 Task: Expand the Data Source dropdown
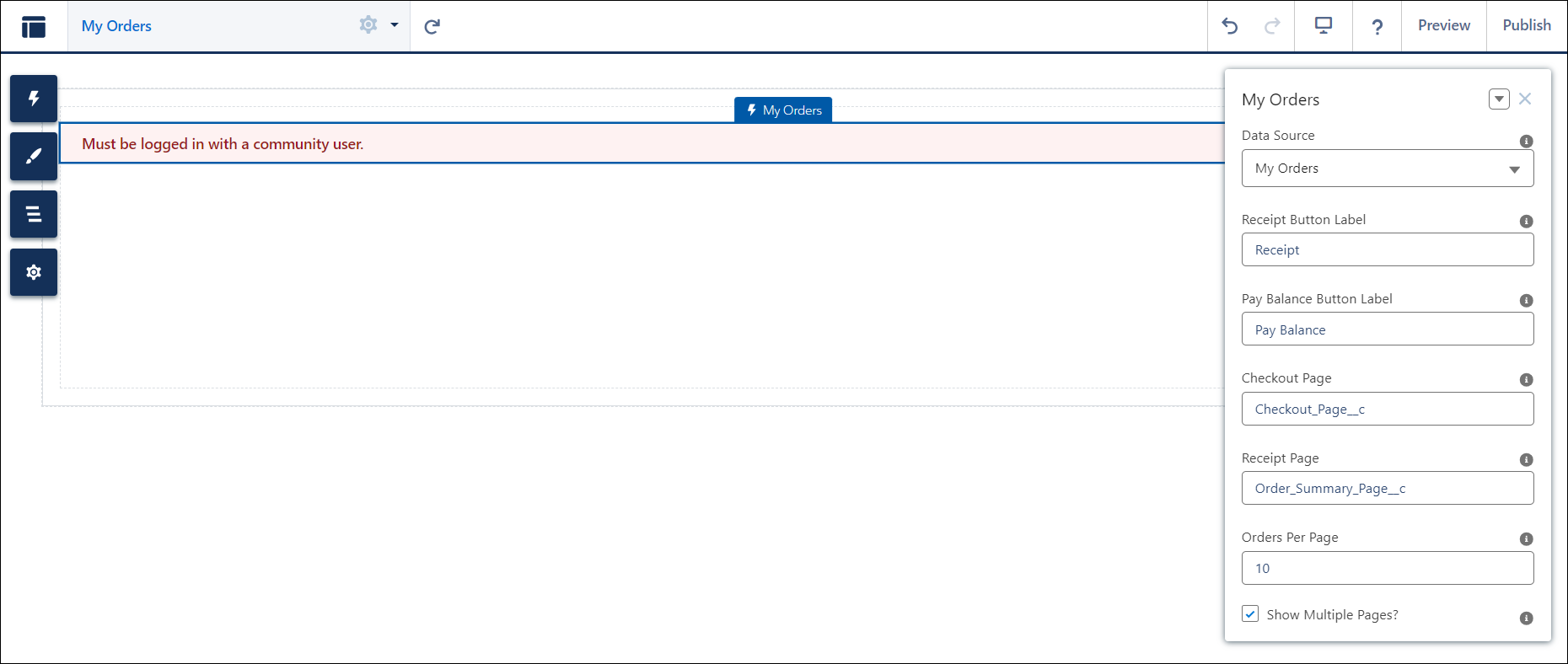pyautogui.click(x=1387, y=169)
